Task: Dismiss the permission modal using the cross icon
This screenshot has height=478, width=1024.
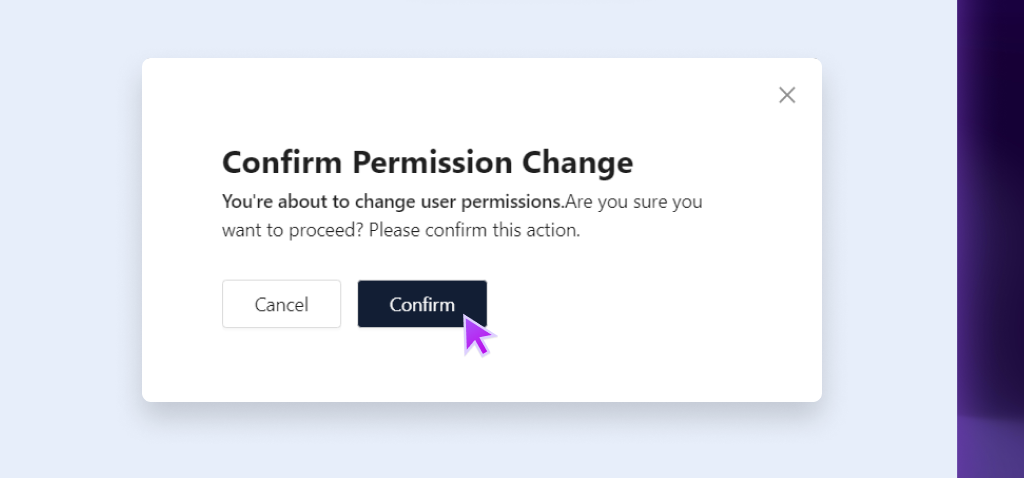Action: click(x=787, y=95)
